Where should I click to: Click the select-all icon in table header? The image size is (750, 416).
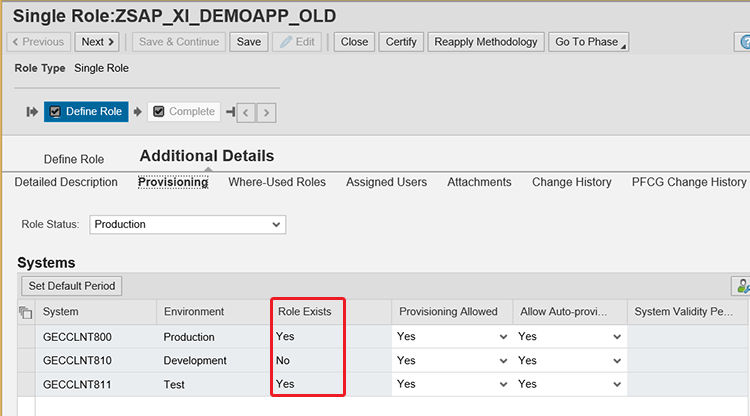tap(26, 313)
